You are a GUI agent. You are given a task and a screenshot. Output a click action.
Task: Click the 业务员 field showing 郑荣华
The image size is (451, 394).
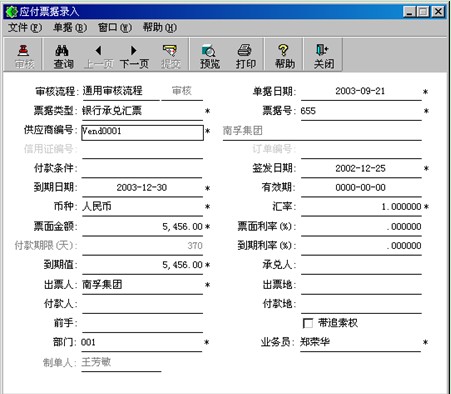point(360,342)
